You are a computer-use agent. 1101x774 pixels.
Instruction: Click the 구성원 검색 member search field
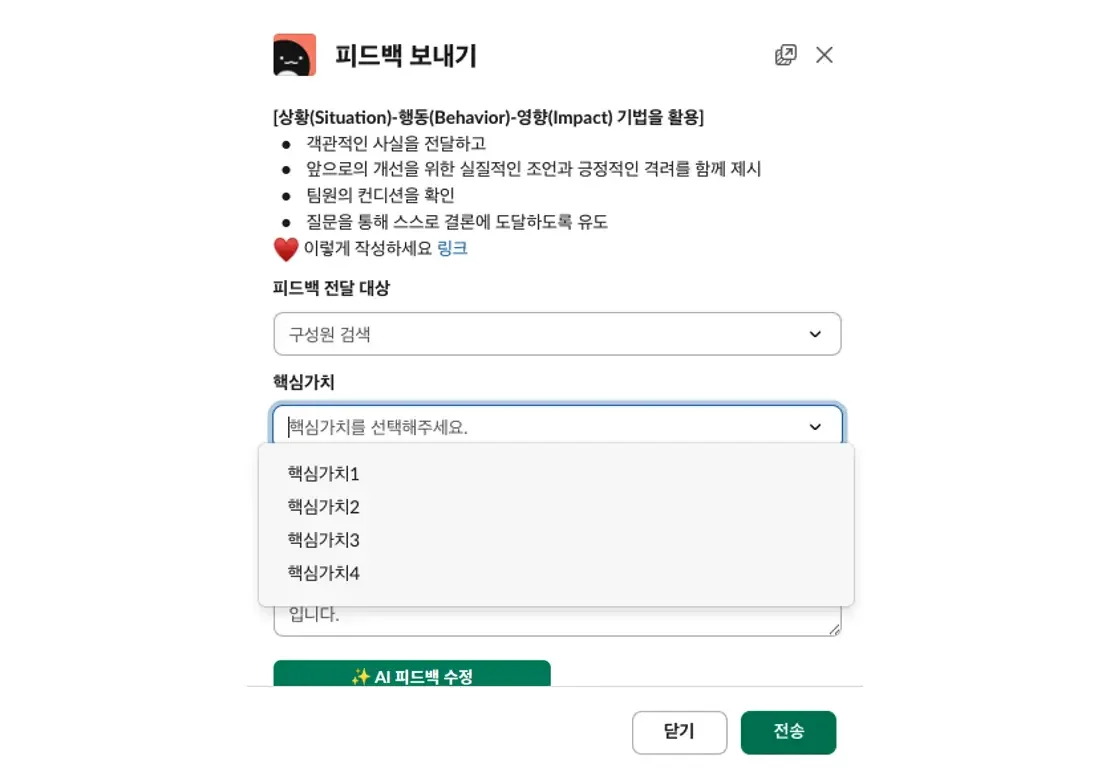pos(540,334)
